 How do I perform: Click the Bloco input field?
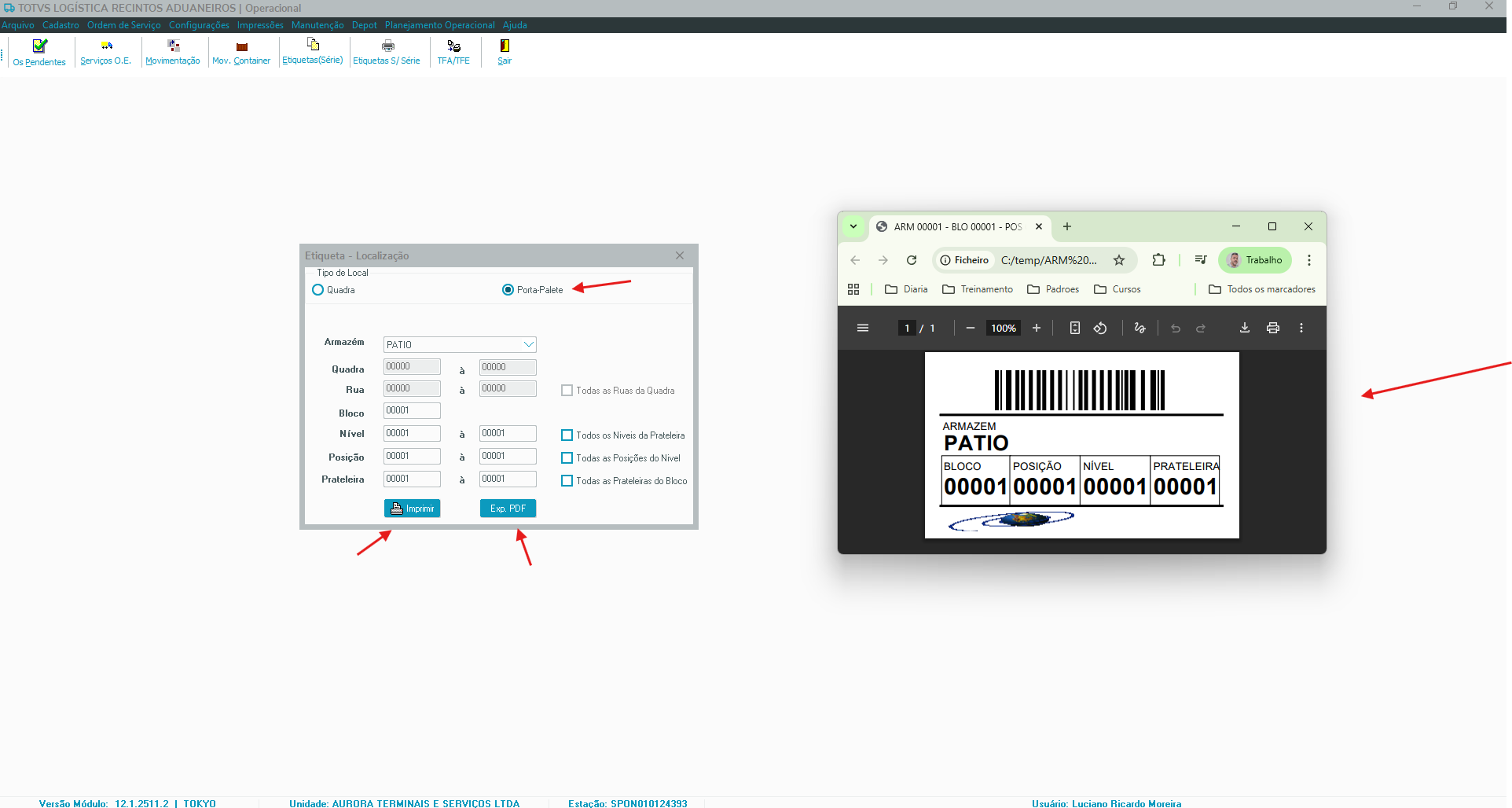coord(412,410)
